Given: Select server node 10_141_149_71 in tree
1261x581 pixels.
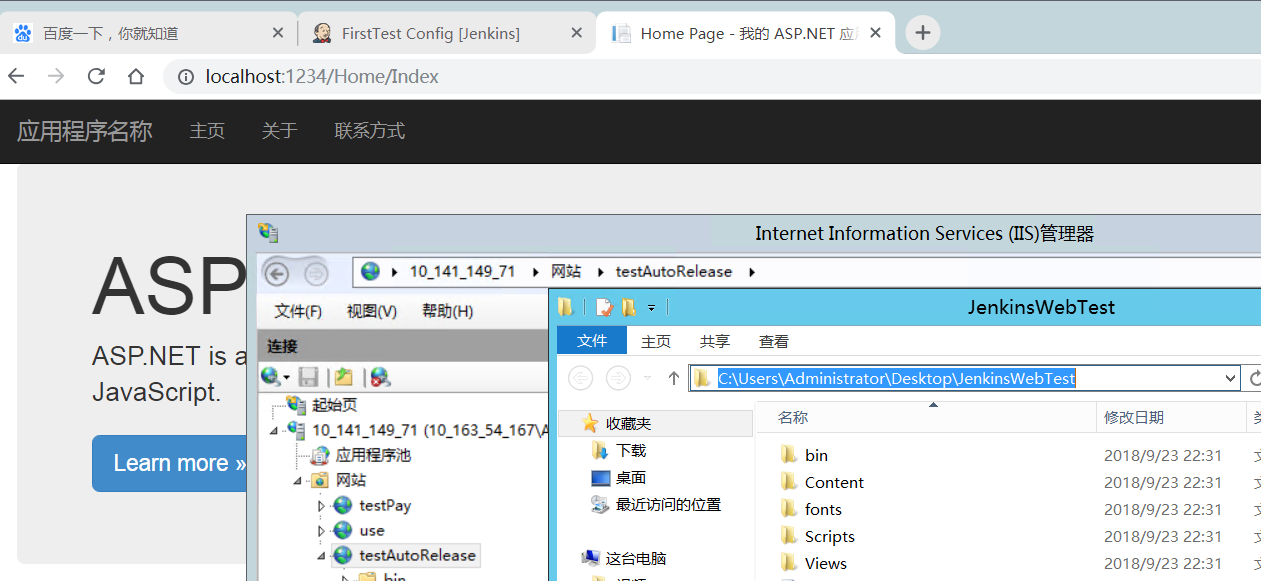Looking at the screenshot, I should (x=430, y=430).
